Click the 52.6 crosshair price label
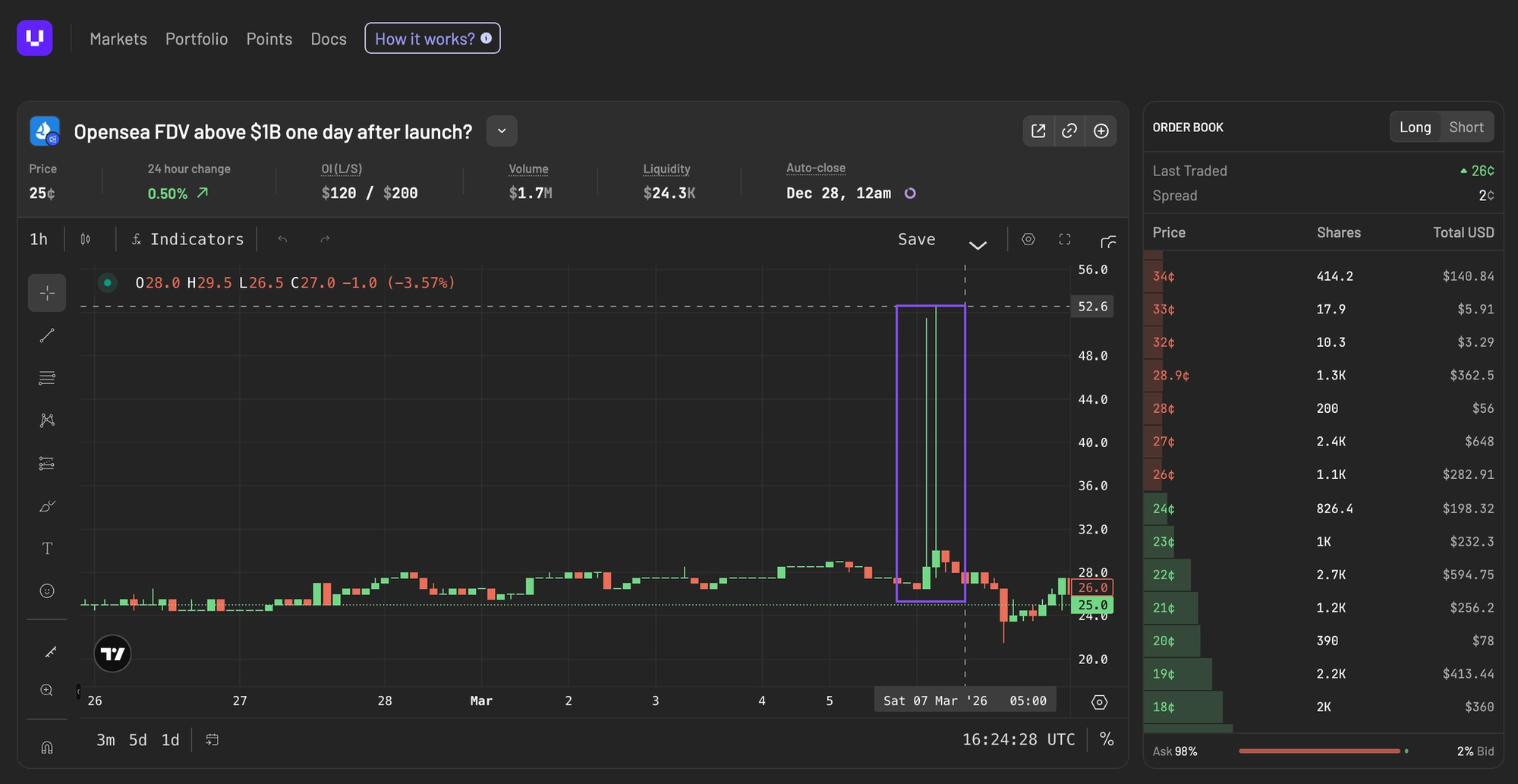This screenshot has height=784, width=1518. coord(1092,307)
